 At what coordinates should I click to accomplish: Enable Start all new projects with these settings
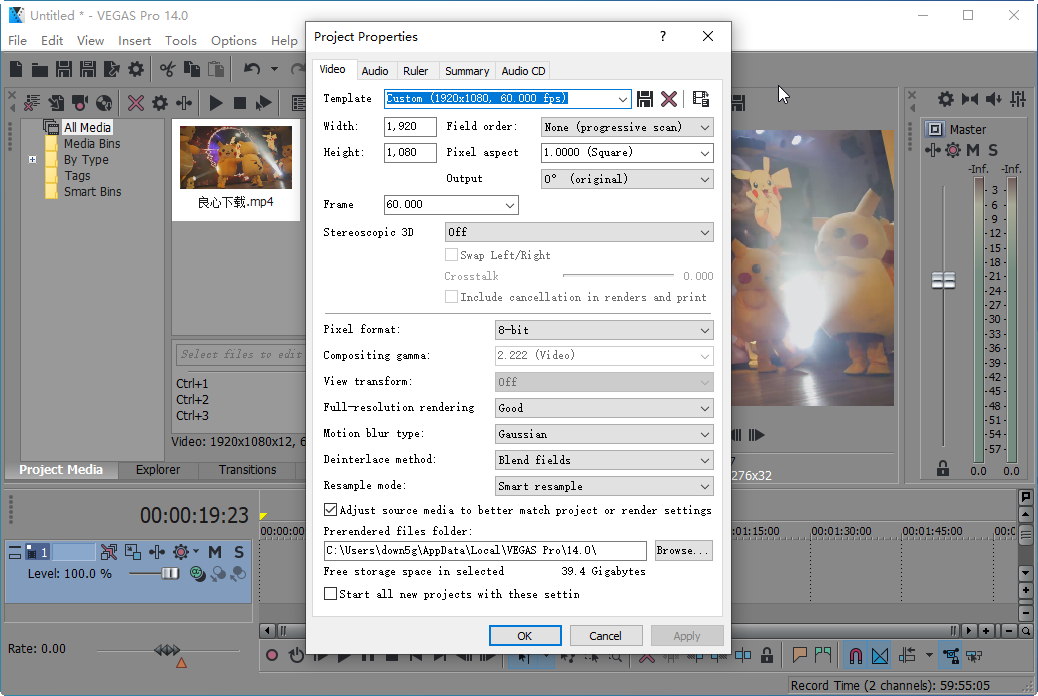(x=330, y=594)
